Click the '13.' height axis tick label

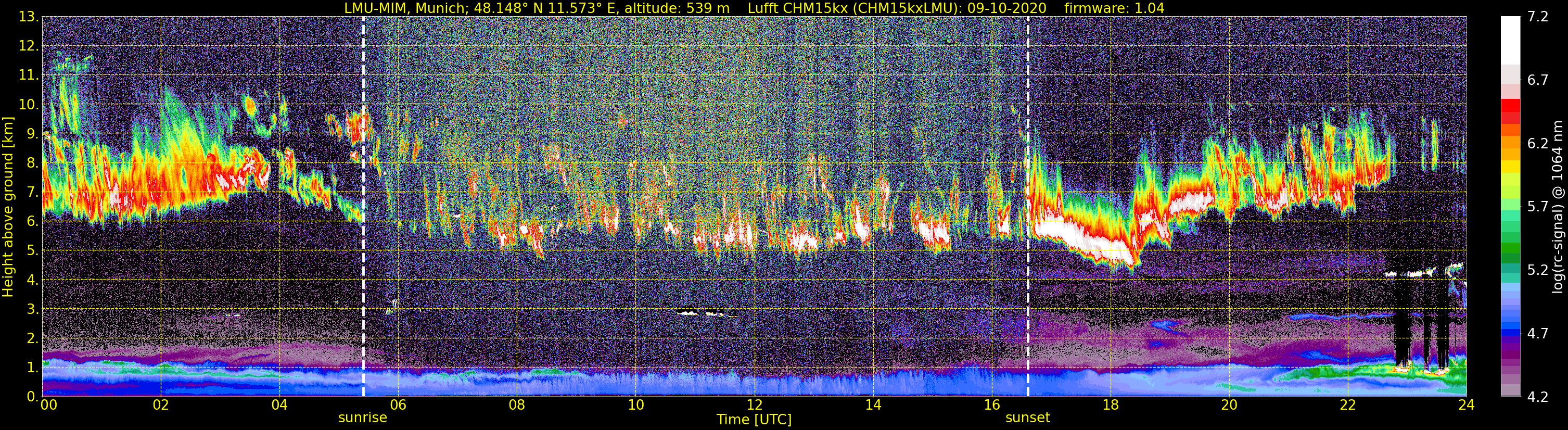coord(29,17)
